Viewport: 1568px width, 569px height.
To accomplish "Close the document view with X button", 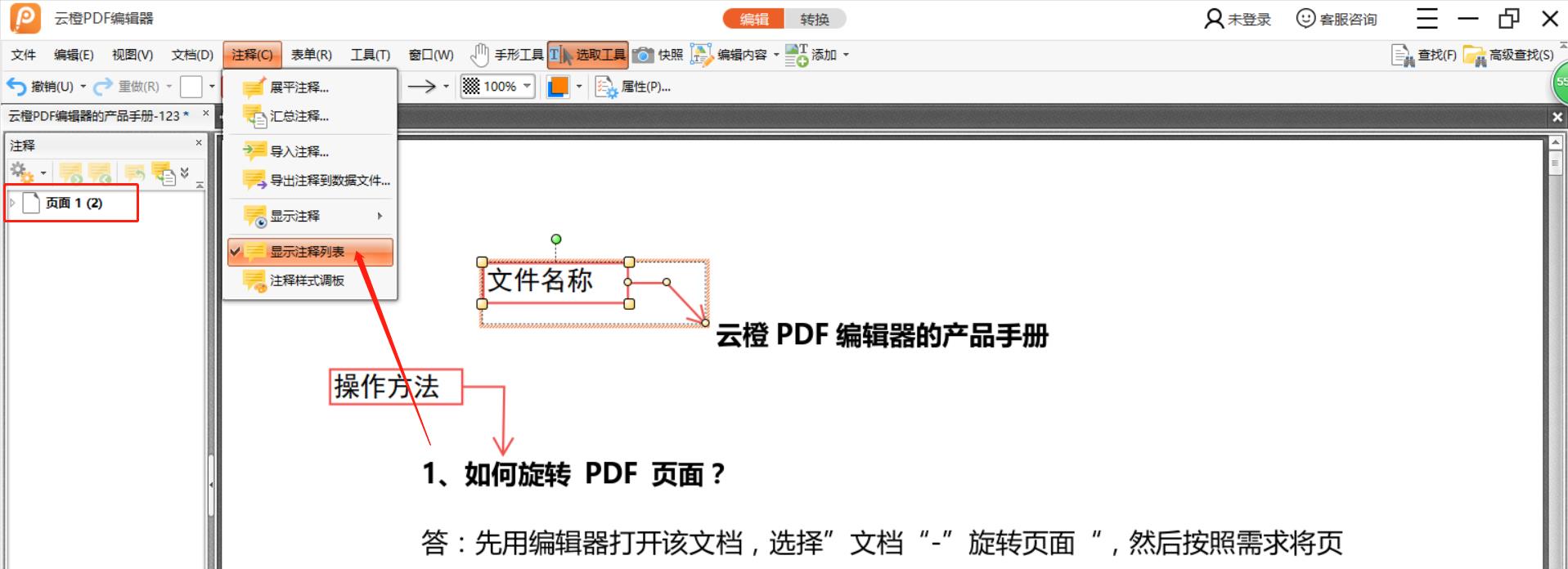I will coord(1557,117).
